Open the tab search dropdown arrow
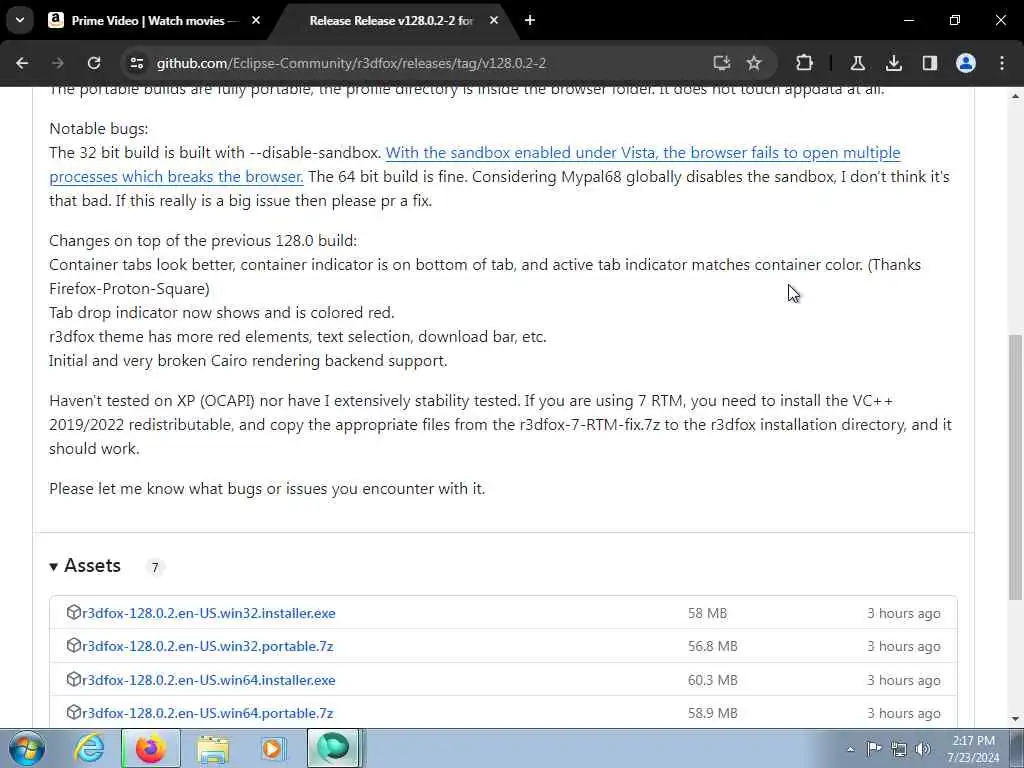 coord(20,20)
